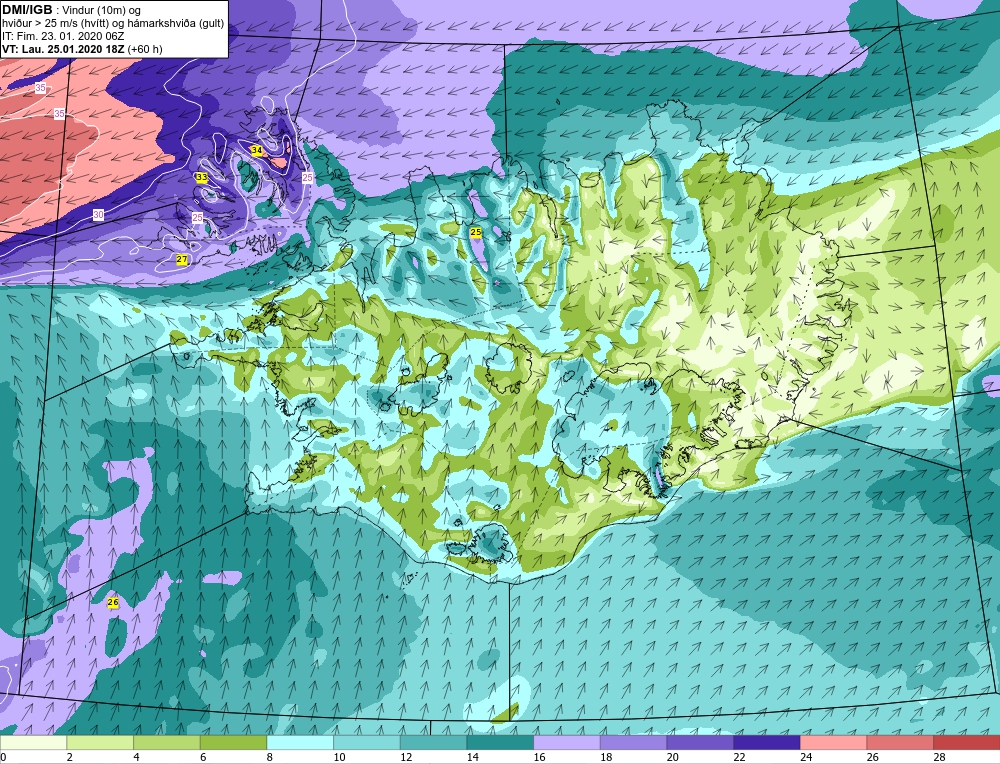Click the scale number 2
Viewport: 1000px width, 764px height.
coord(70,757)
